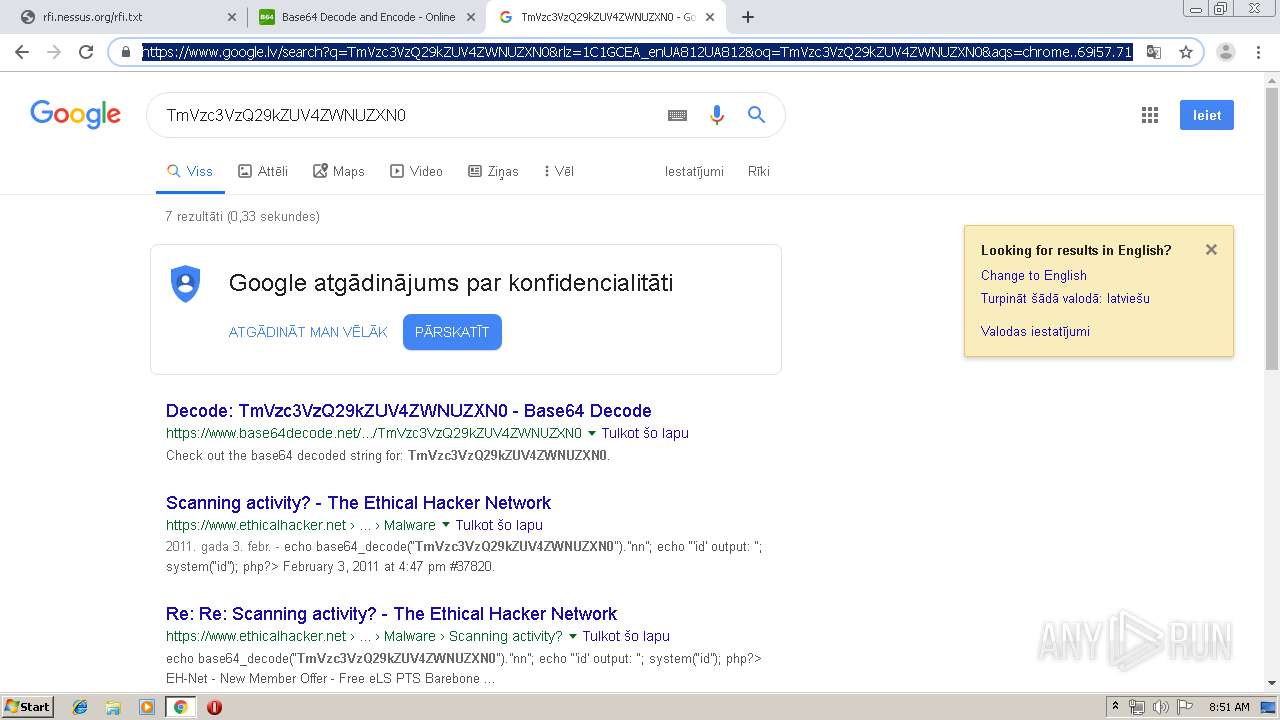Open the Windows Start button
The width and height of the screenshot is (1280, 720).
click(x=27, y=707)
